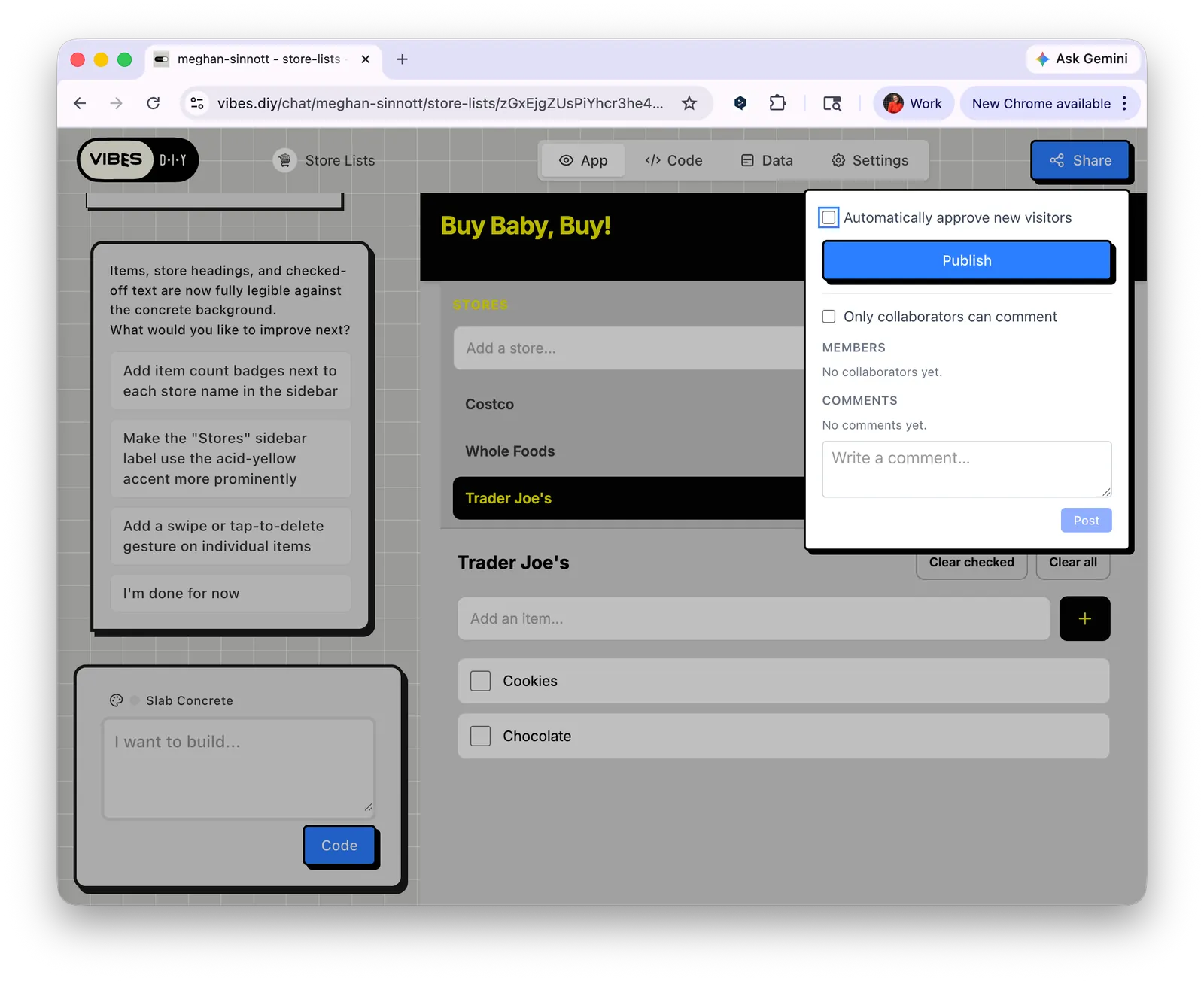Focus the Write a comment field
Viewport: 1204px width, 981px height.
click(966, 469)
